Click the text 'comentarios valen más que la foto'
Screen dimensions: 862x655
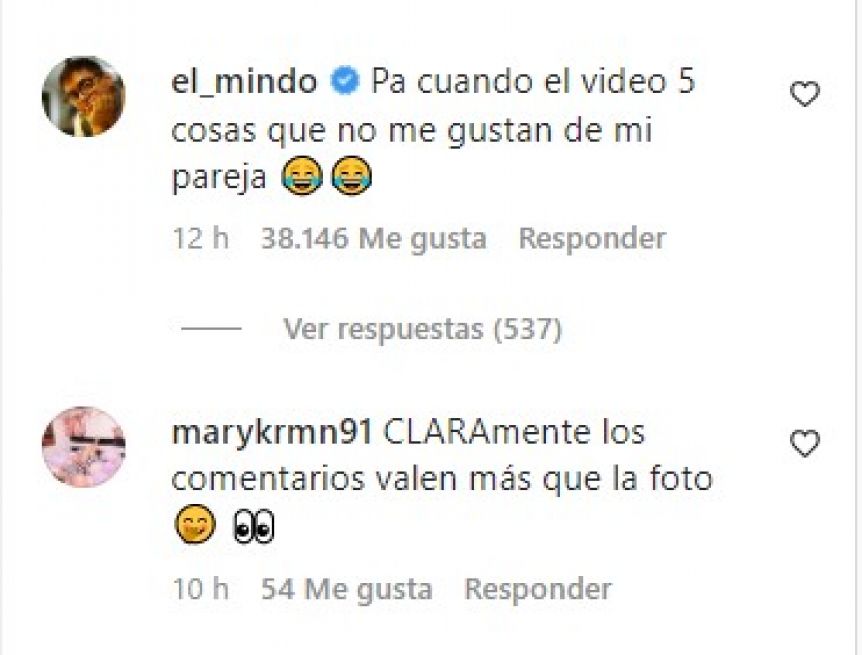pyautogui.click(x=442, y=478)
